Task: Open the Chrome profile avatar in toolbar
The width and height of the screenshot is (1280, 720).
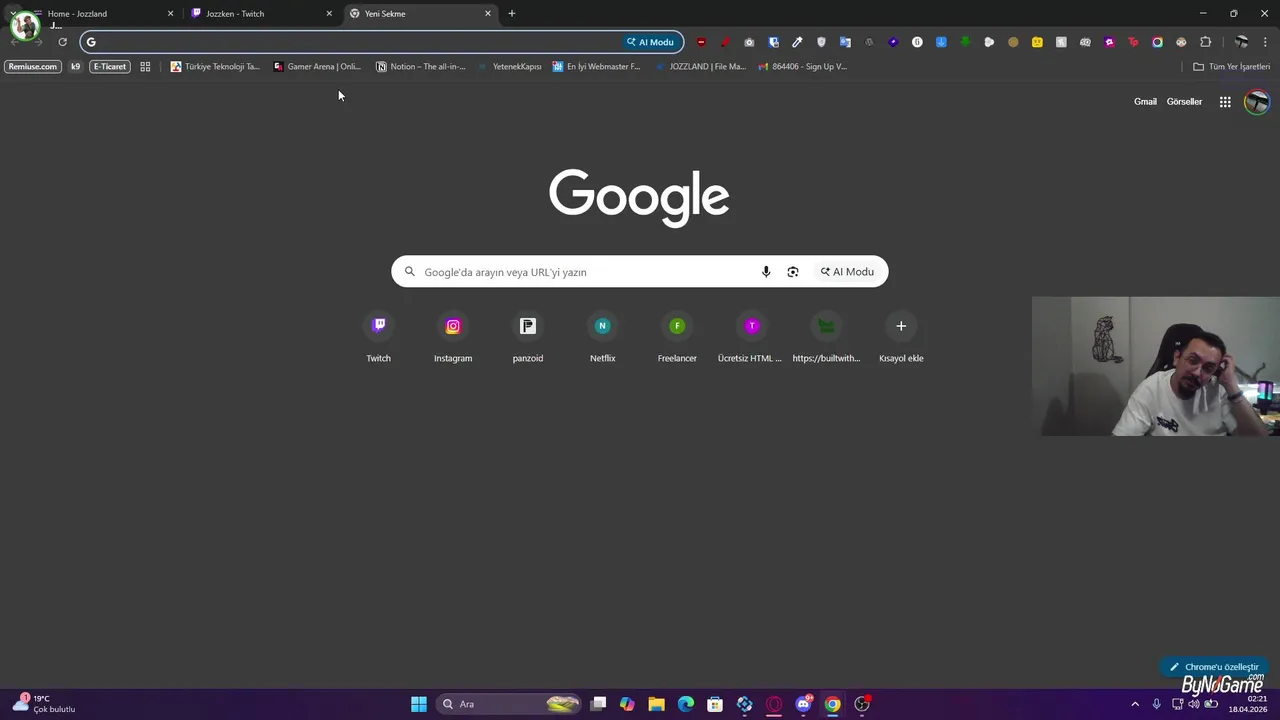Action: [1241, 42]
